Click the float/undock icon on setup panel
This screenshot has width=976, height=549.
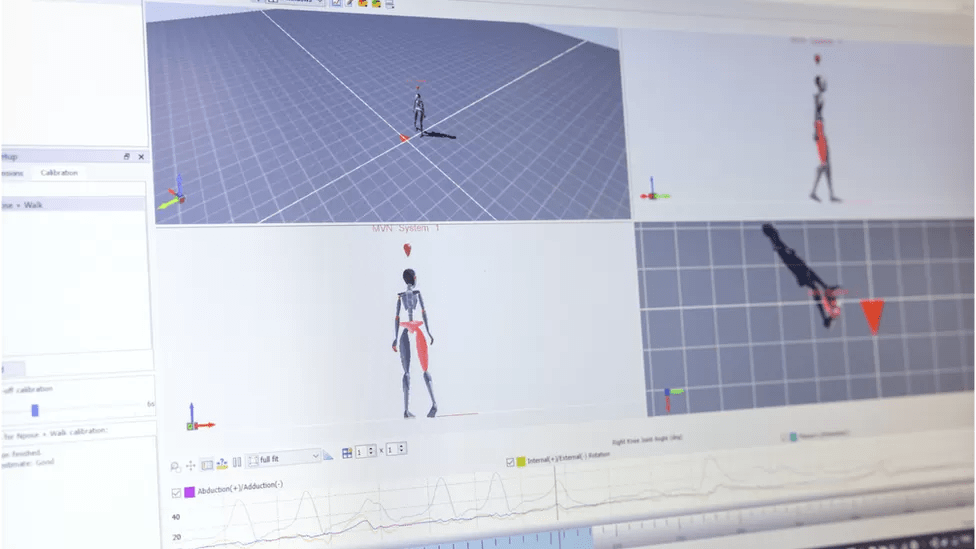127,157
